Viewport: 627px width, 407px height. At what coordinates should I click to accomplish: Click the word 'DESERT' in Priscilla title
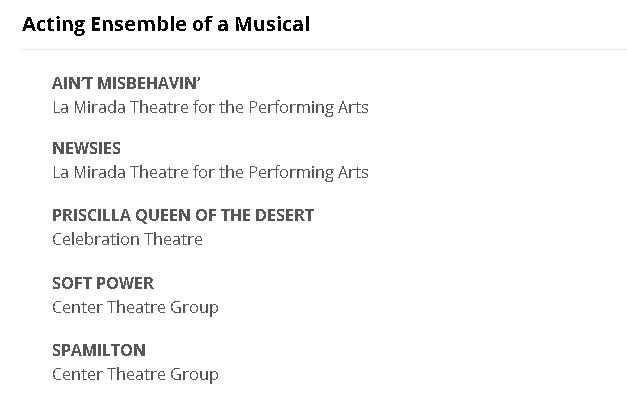(284, 215)
